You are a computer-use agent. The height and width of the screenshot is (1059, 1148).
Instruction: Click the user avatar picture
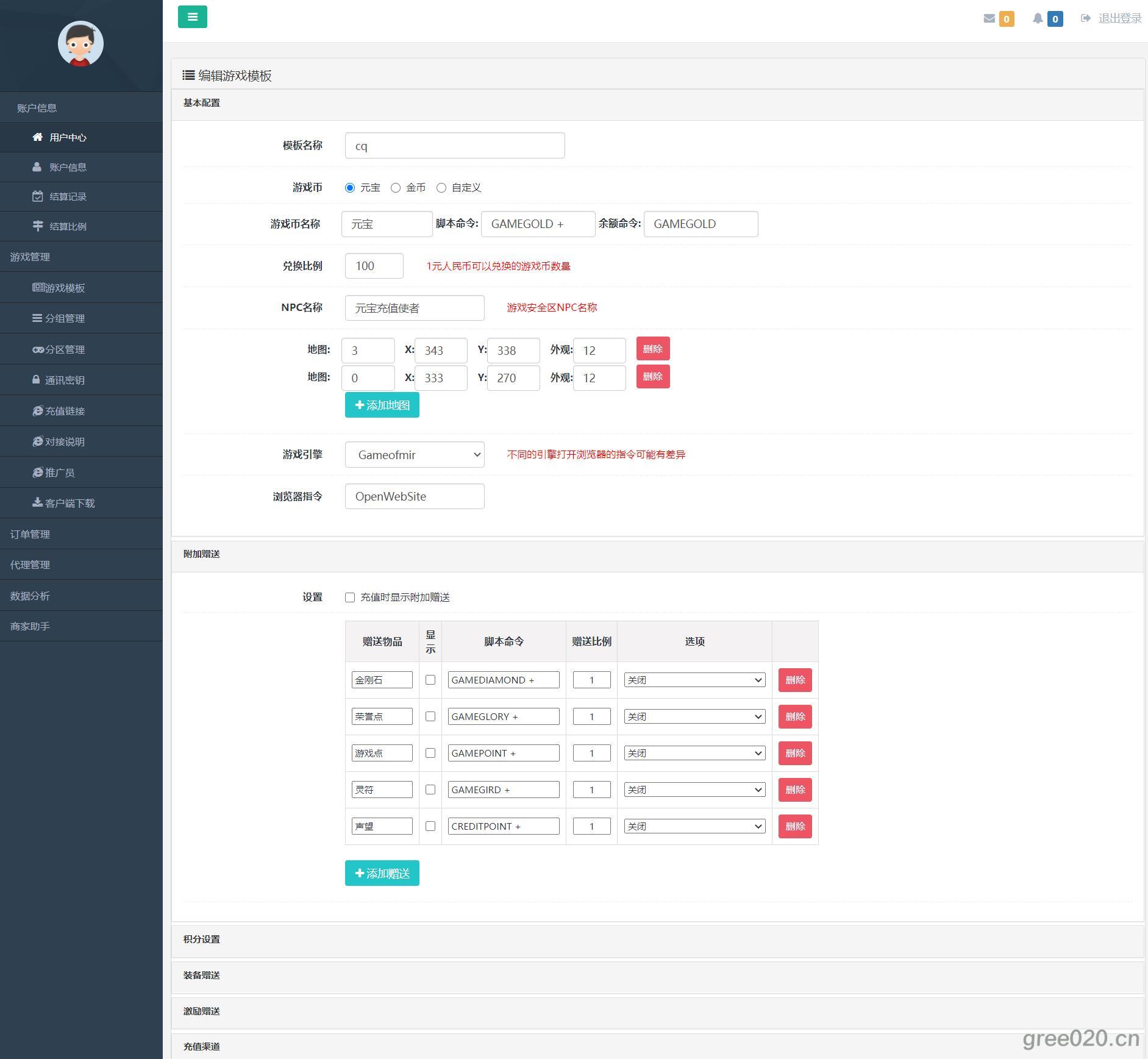[80, 44]
